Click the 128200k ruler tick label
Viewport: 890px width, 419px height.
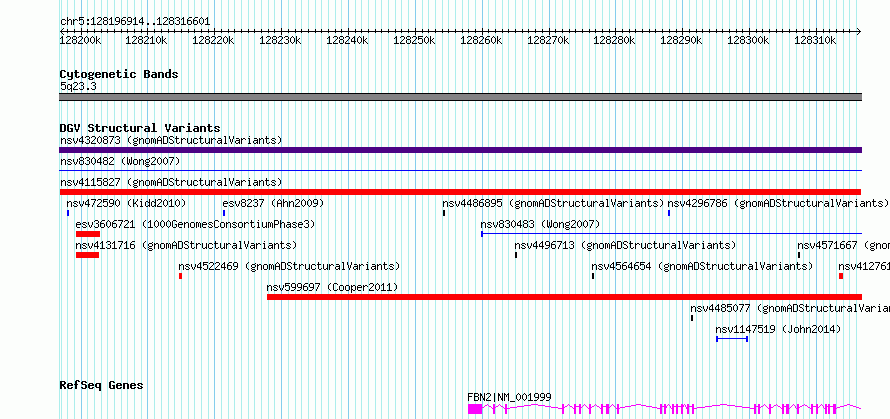click(81, 40)
